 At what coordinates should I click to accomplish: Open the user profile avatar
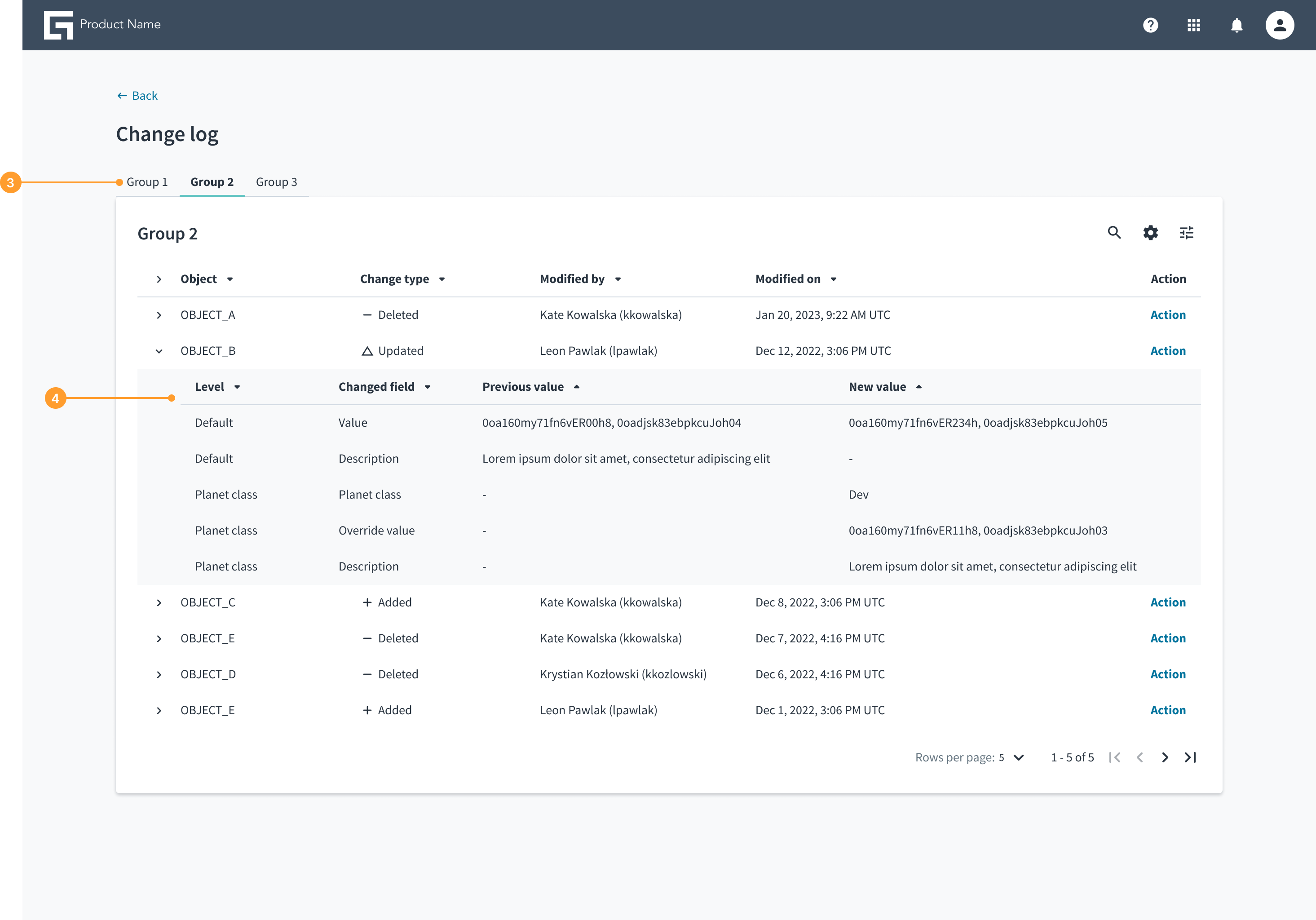pos(1280,25)
